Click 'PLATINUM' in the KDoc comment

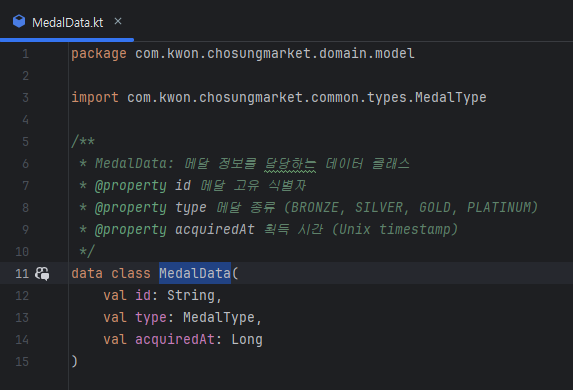coord(498,208)
